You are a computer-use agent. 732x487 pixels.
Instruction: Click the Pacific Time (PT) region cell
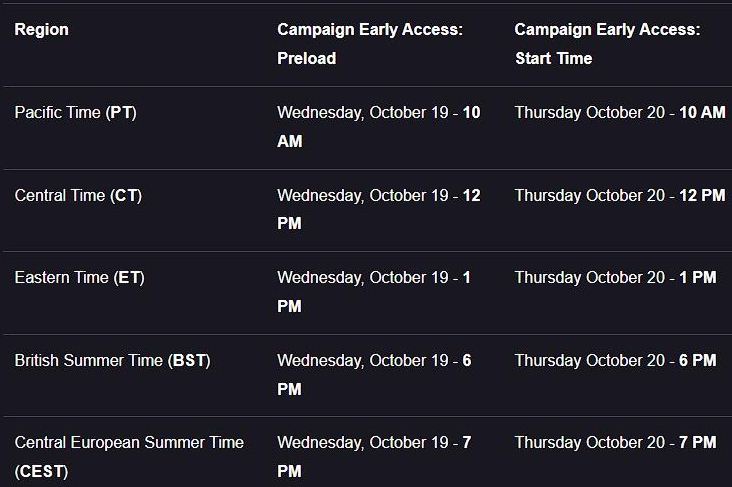[76, 113]
